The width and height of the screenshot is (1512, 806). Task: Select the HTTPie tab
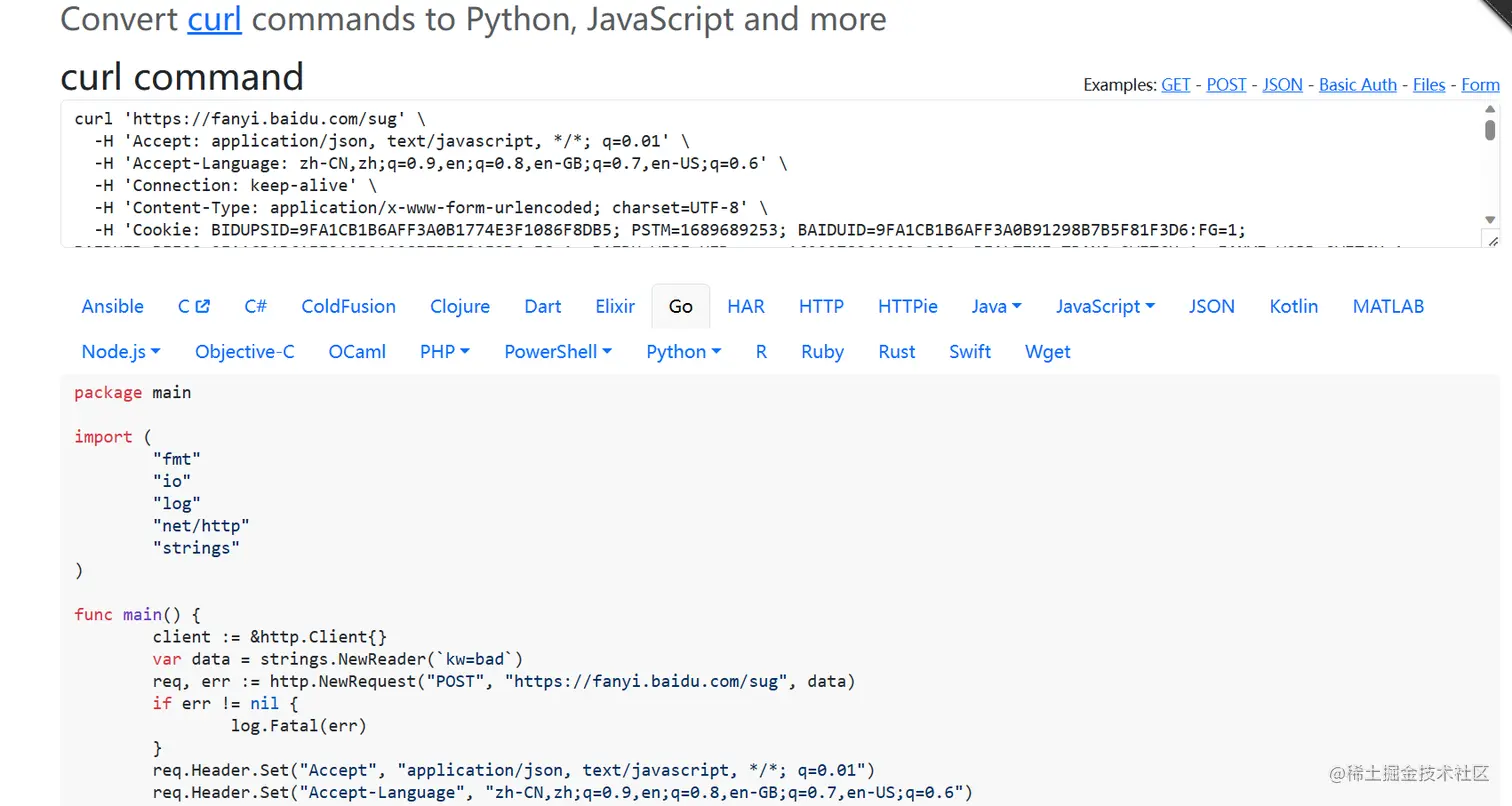tap(907, 307)
